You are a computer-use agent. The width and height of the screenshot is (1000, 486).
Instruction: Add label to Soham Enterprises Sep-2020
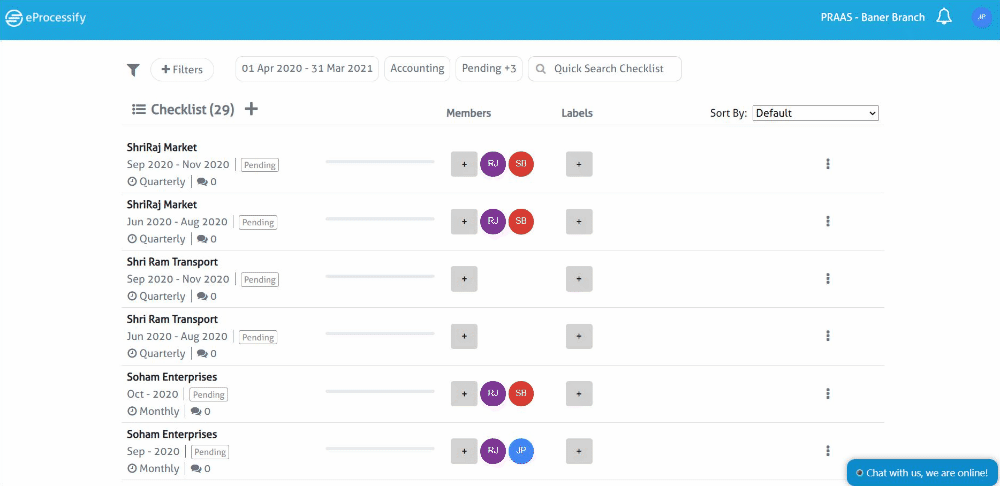pos(579,451)
